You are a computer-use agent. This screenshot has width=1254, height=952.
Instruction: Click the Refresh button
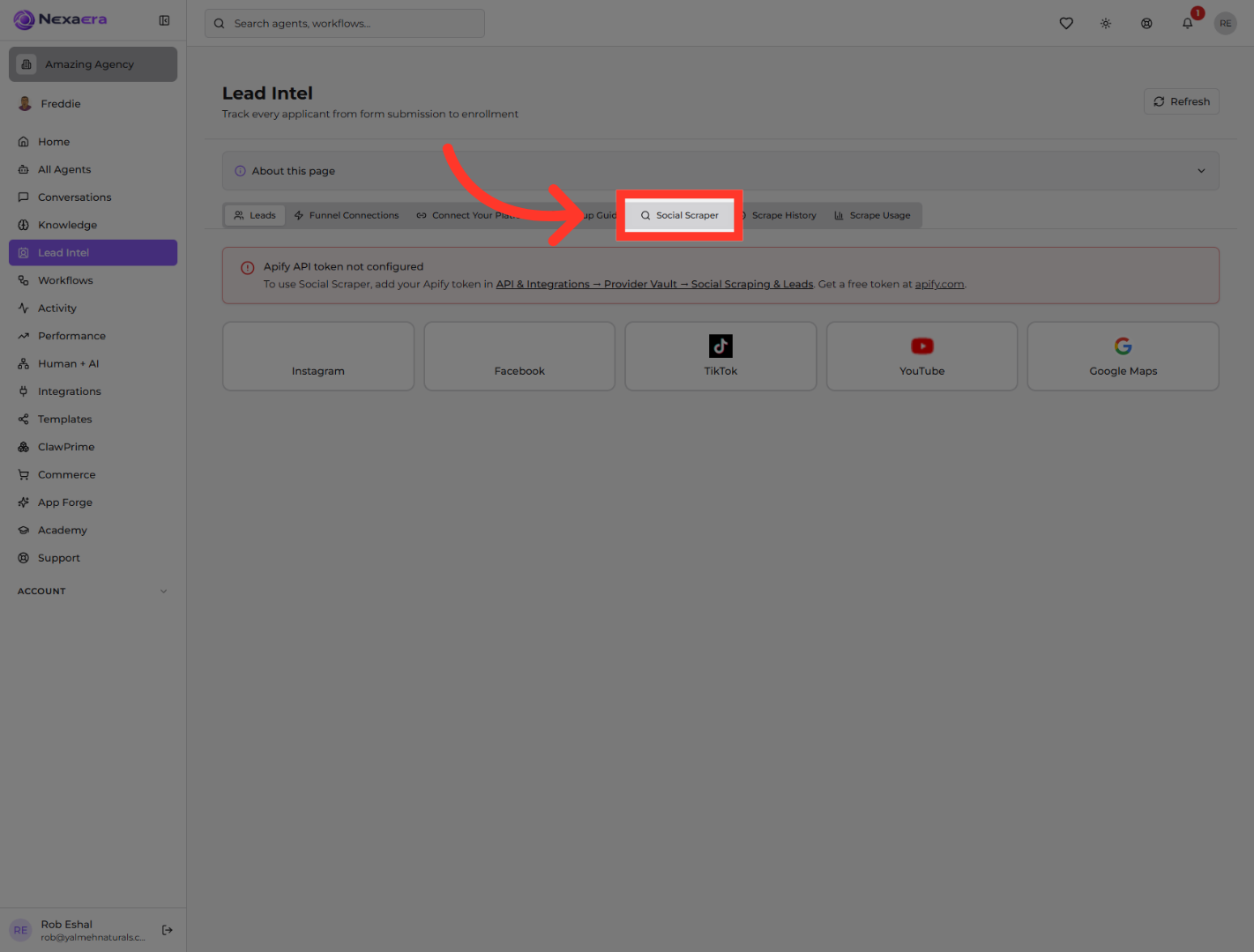coord(1182,101)
